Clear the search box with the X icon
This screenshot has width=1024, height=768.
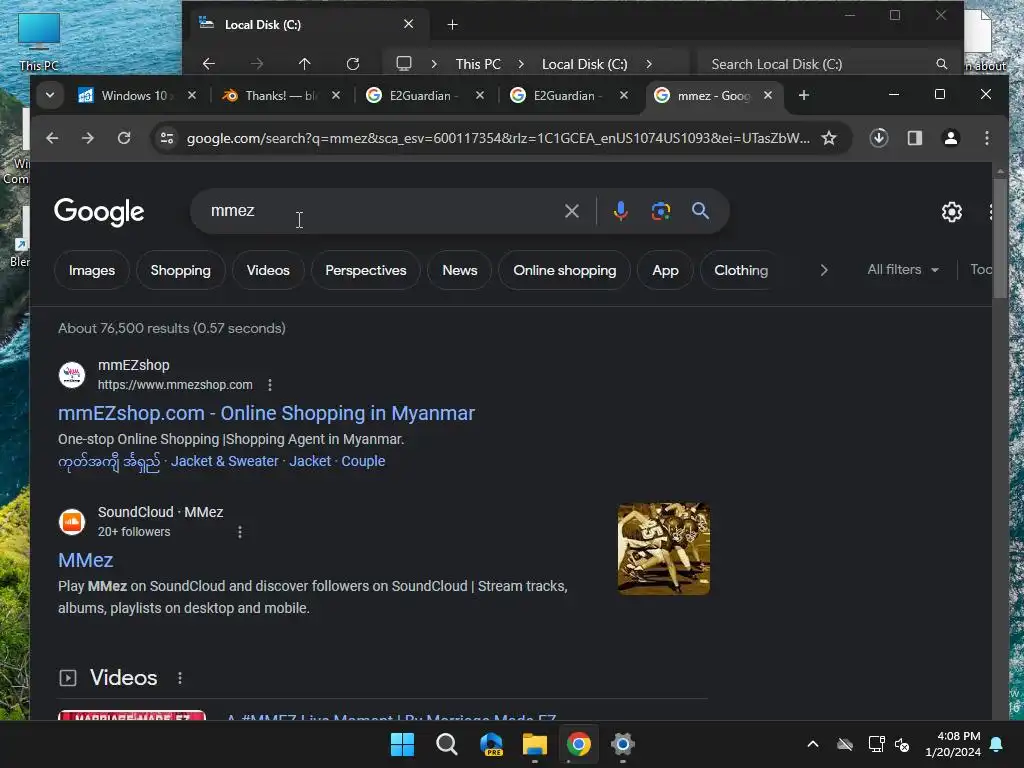[571, 211]
